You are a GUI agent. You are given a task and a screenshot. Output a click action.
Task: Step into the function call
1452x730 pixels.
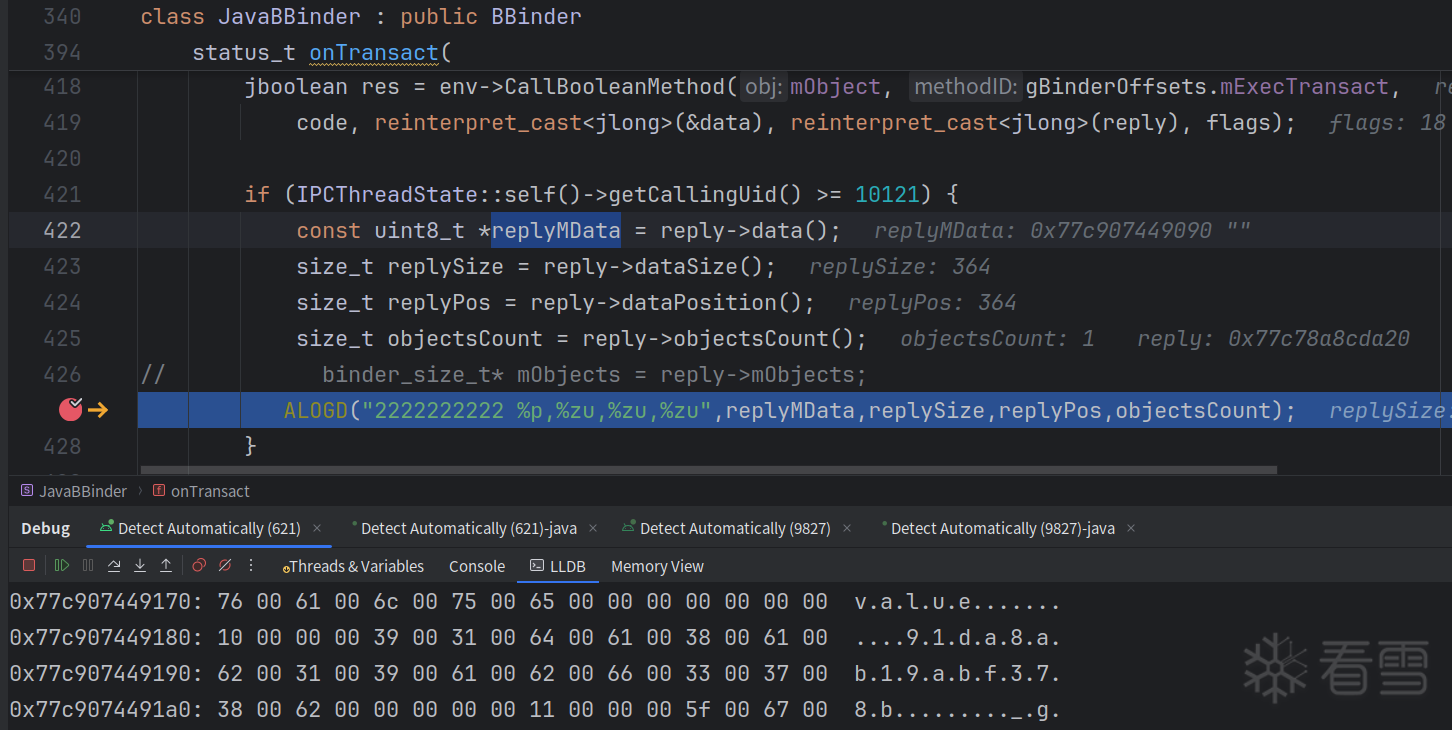(x=140, y=565)
